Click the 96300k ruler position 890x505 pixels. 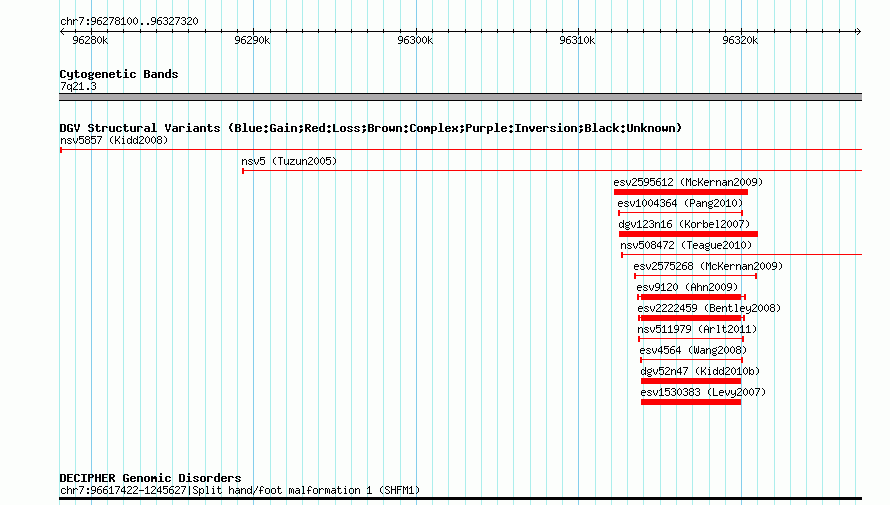[415, 40]
